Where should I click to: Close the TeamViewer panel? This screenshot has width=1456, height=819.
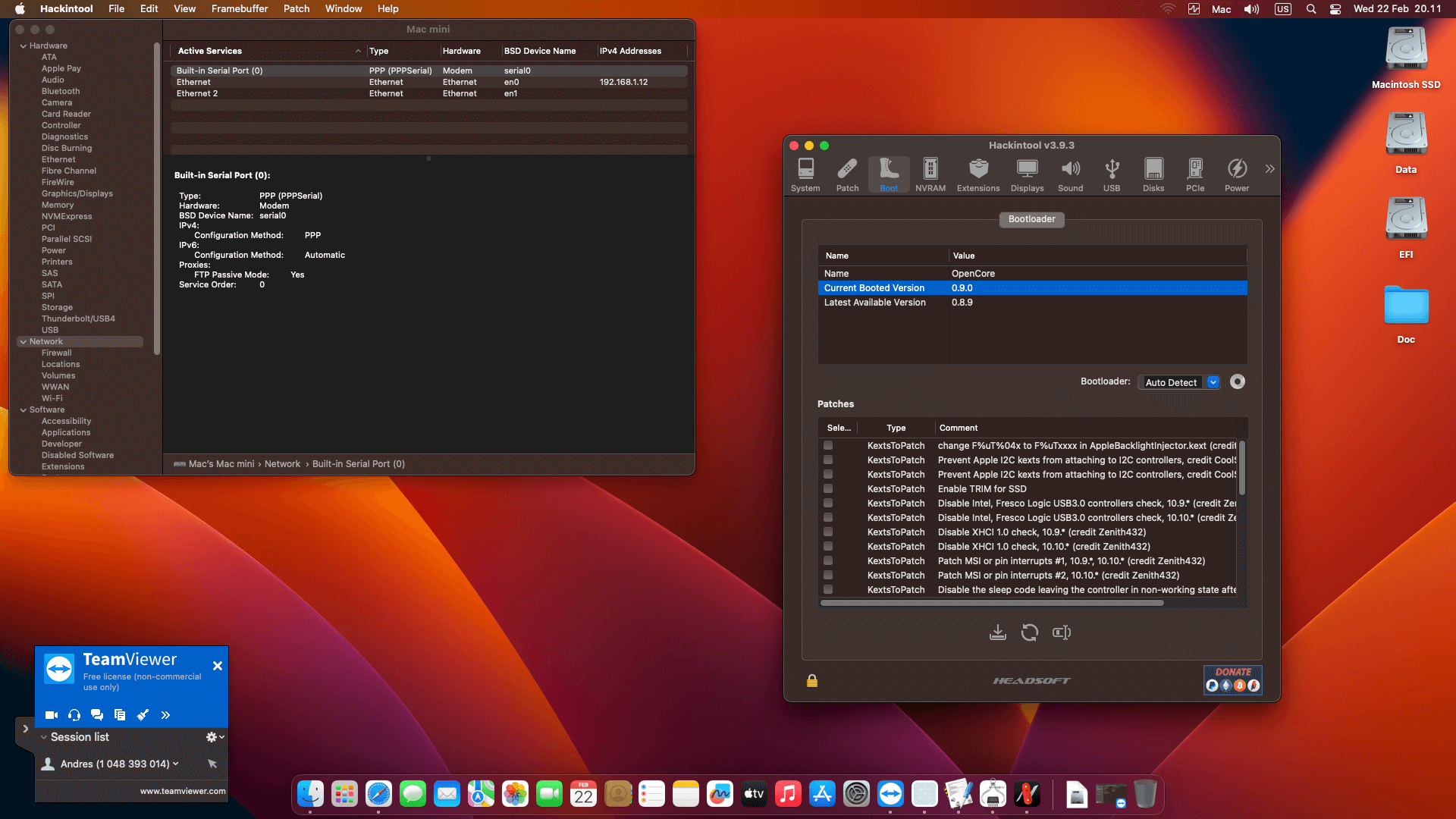click(x=218, y=666)
